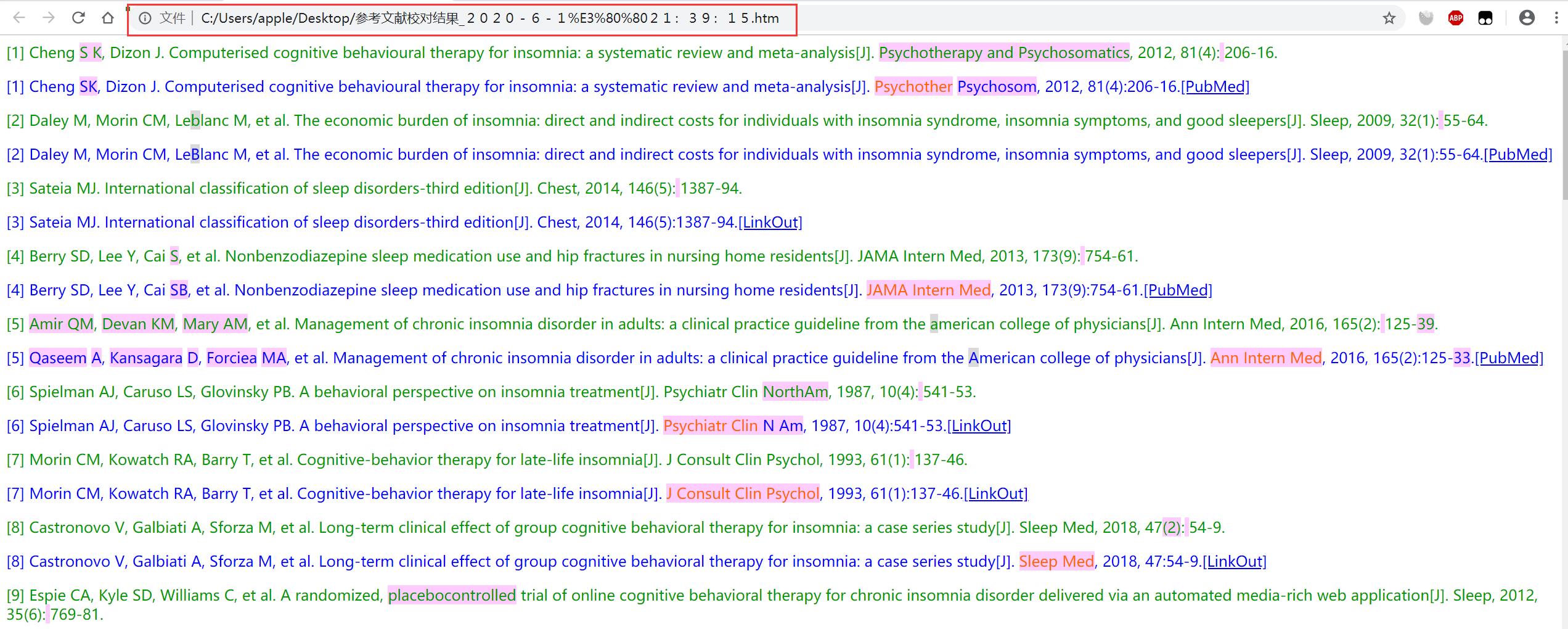This screenshot has height=629, width=1568.
Task: Open the user profile avatar
Action: click(x=1527, y=18)
